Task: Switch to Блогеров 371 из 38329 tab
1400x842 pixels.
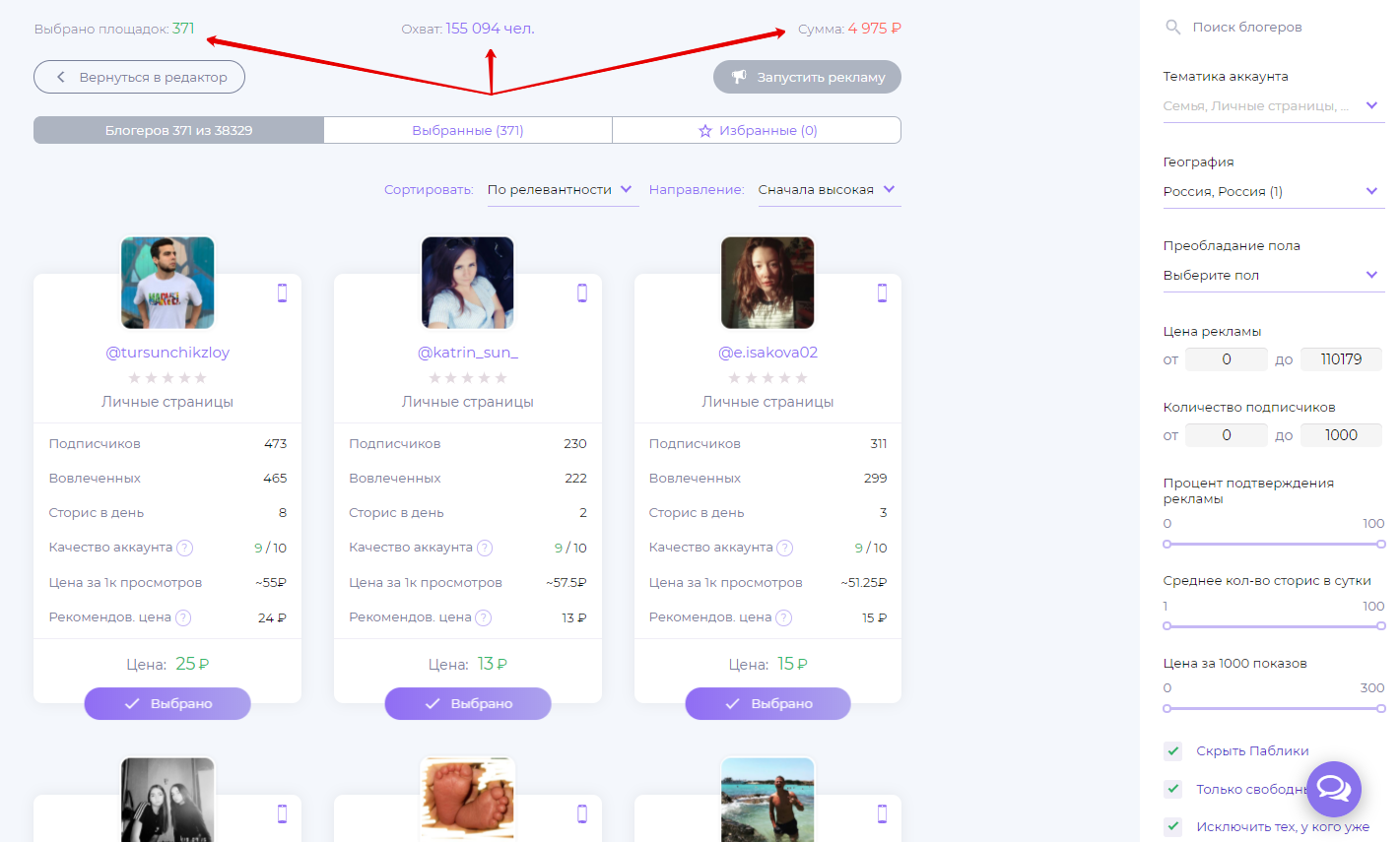Action: point(178,130)
